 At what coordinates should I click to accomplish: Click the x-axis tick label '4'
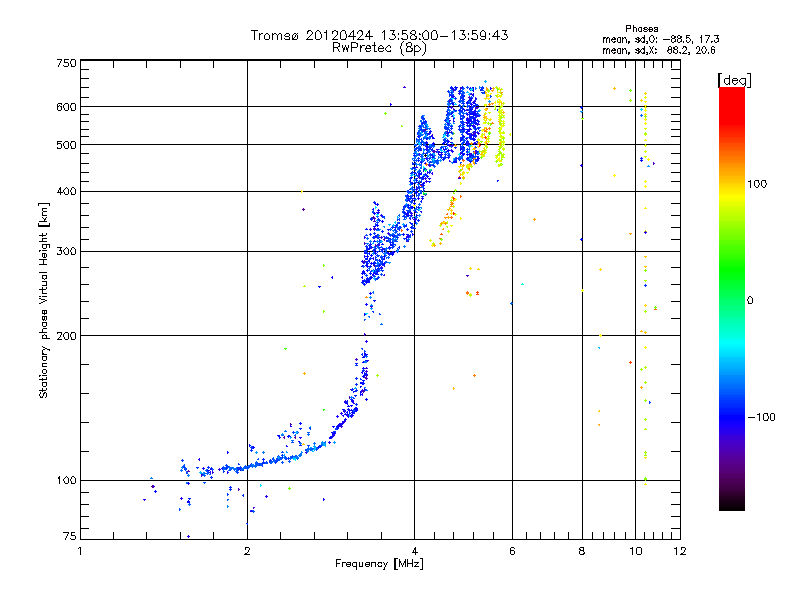(414, 551)
